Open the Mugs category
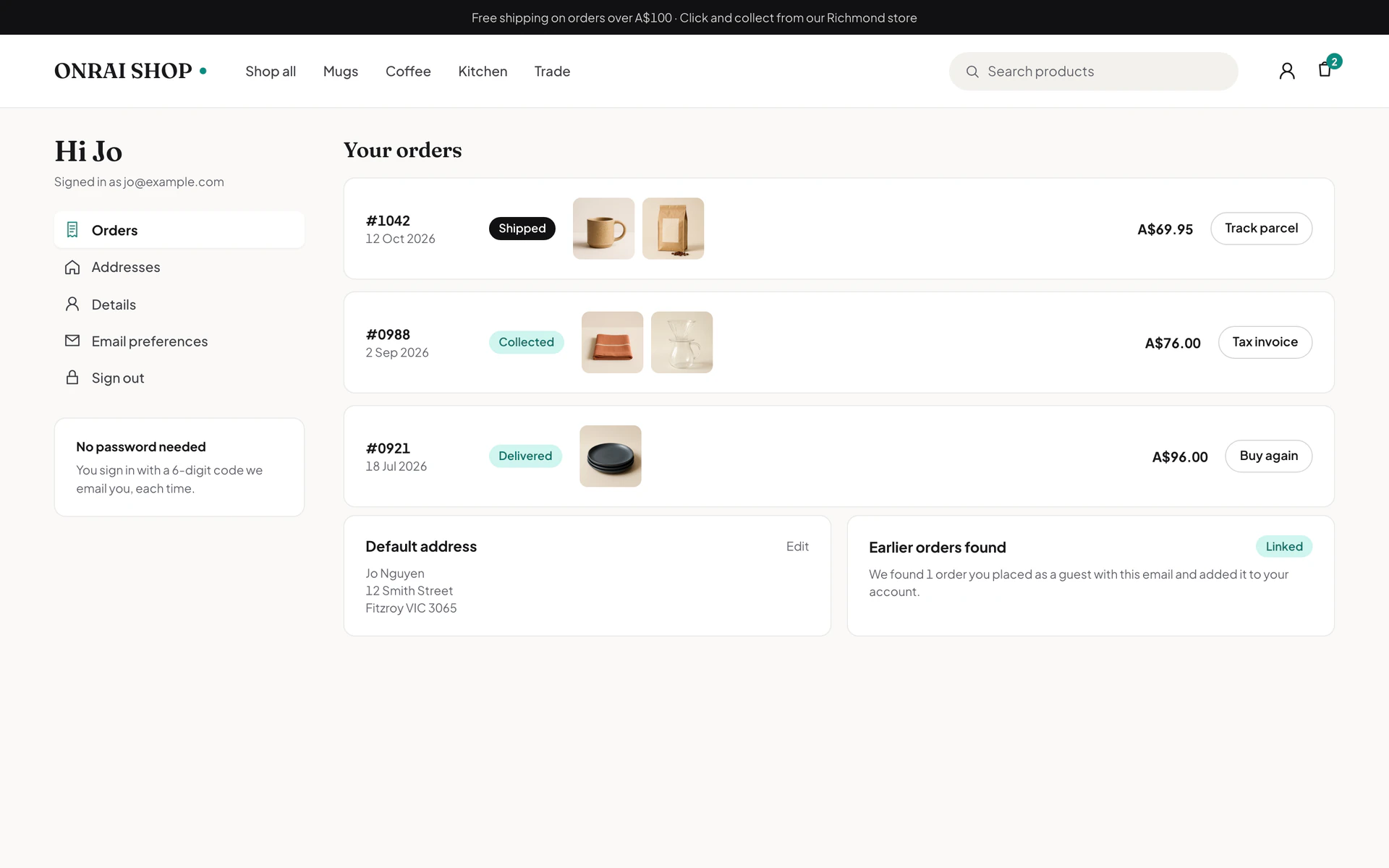The height and width of the screenshot is (868, 1389). [x=341, y=72]
